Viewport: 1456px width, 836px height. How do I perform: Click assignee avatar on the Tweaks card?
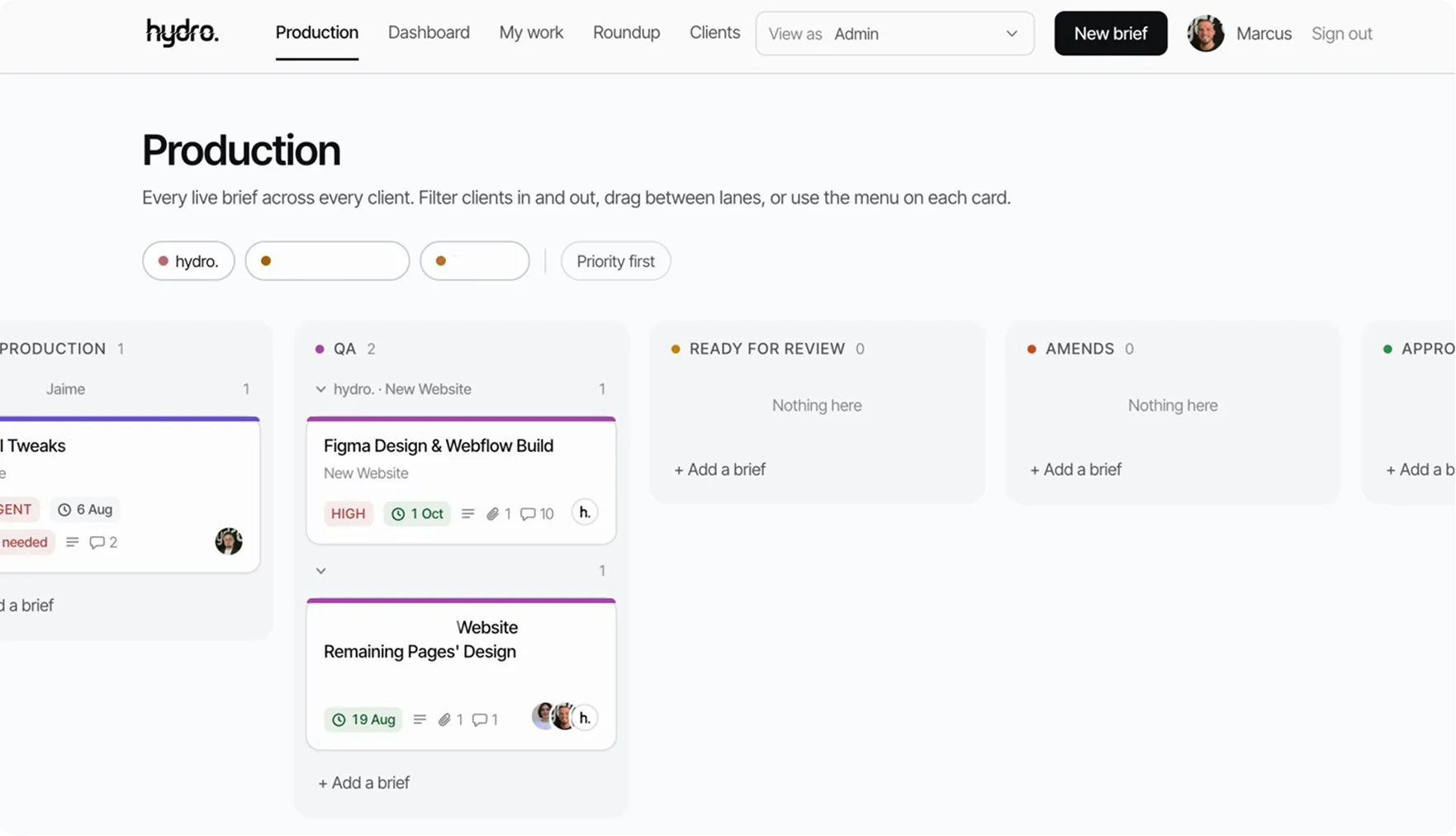[229, 541]
